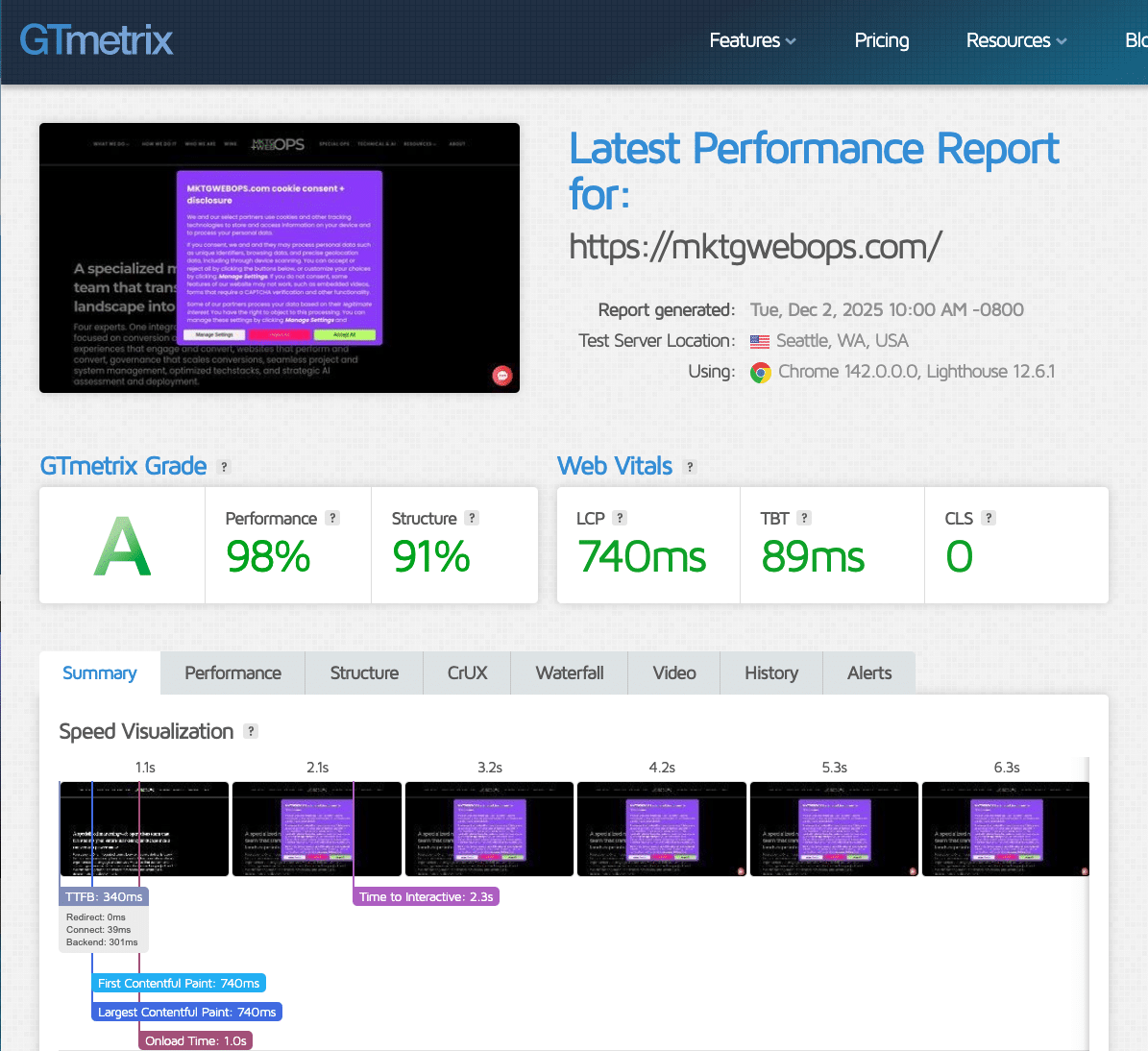Click the Latest Performance Report heading
1148x1051 pixels.
click(x=814, y=171)
